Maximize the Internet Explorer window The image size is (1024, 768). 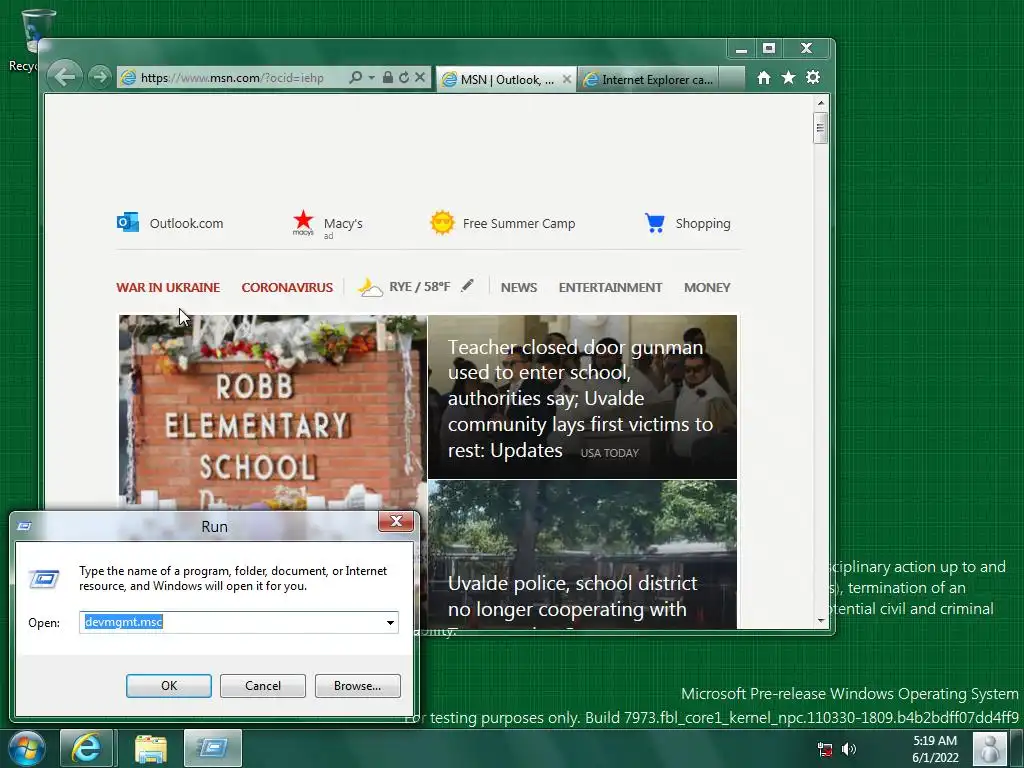click(769, 49)
